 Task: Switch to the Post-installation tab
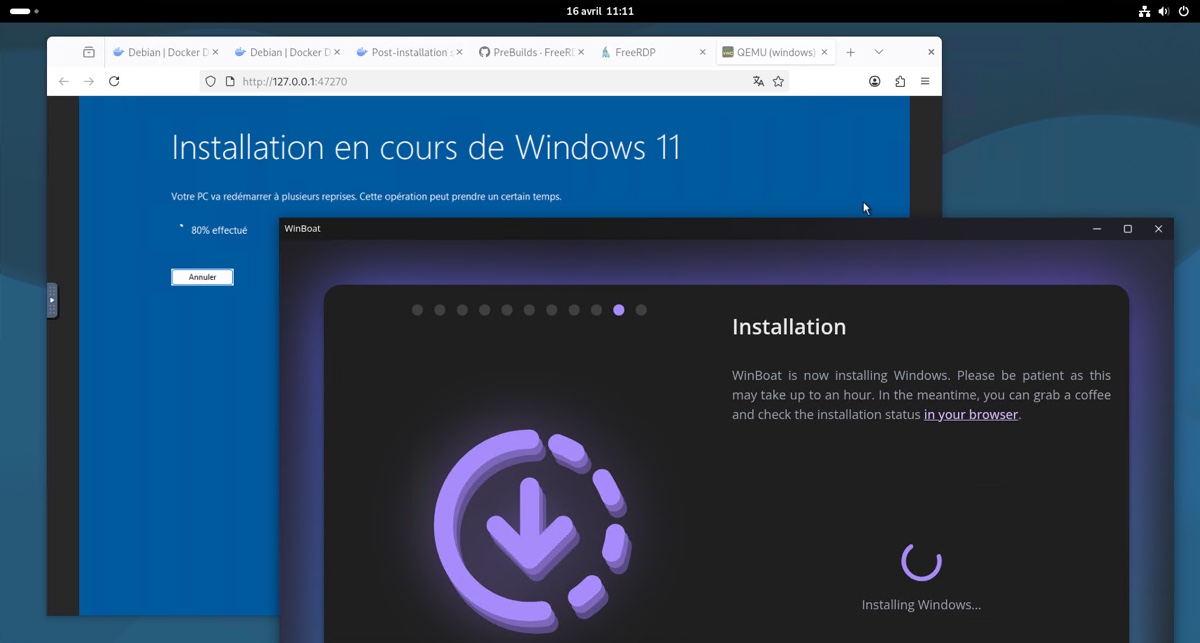click(x=408, y=52)
